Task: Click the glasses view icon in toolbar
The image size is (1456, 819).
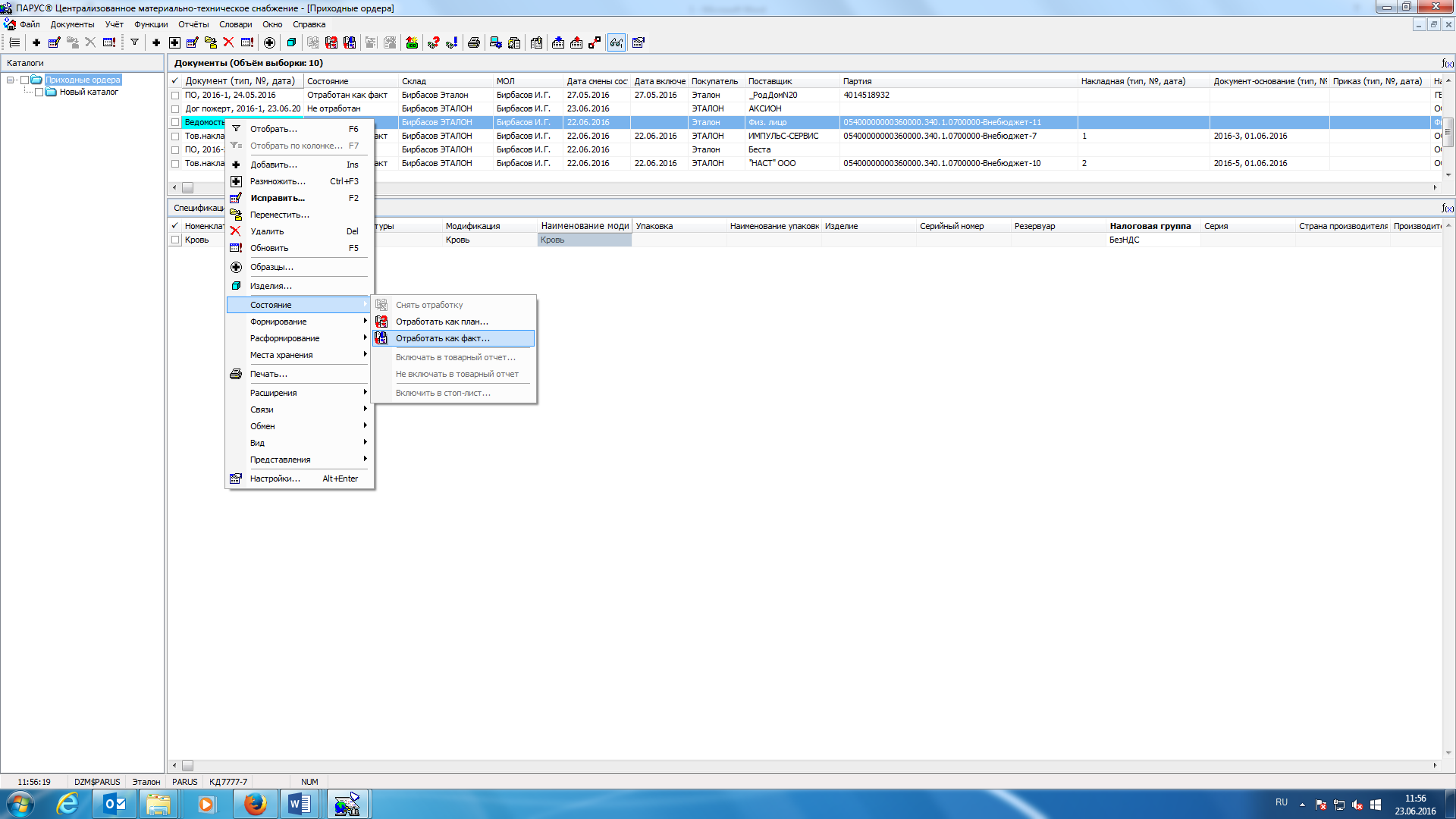Action: pos(617,42)
